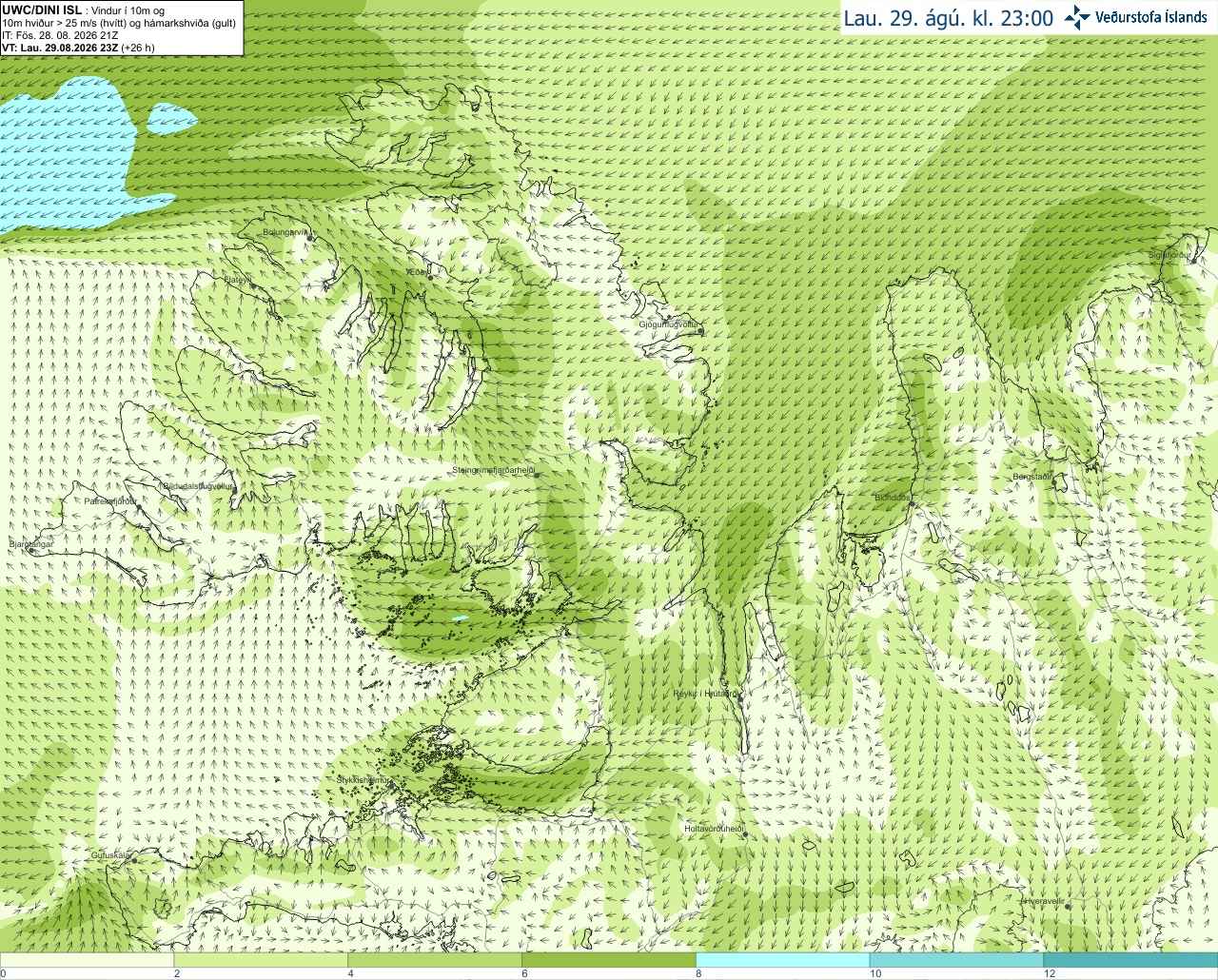Pick the 8–10 m/s light cyan legend swatch

point(783,960)
